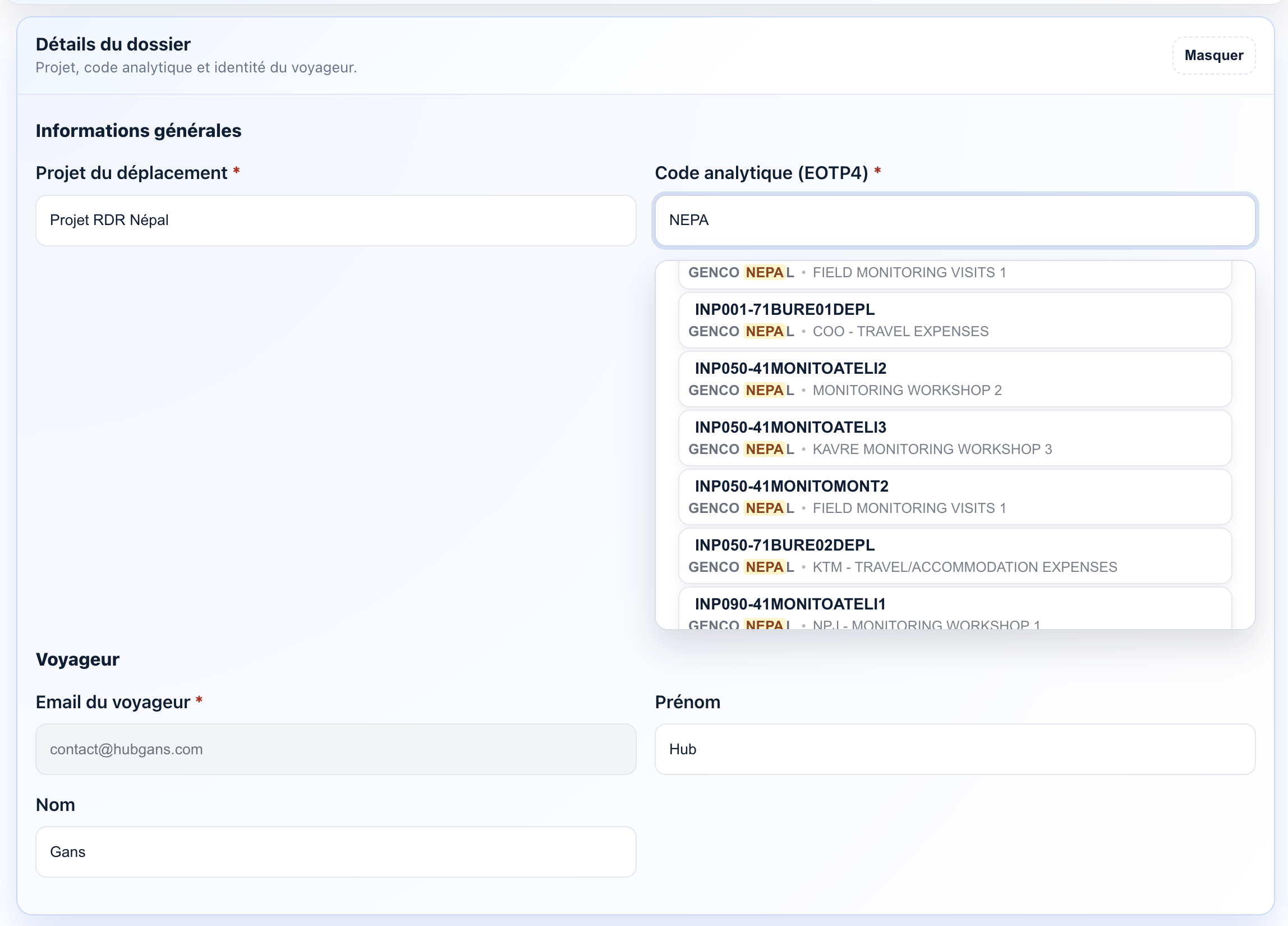Select the topmost GENCO NEPAL suggestion

click(954, 272)
